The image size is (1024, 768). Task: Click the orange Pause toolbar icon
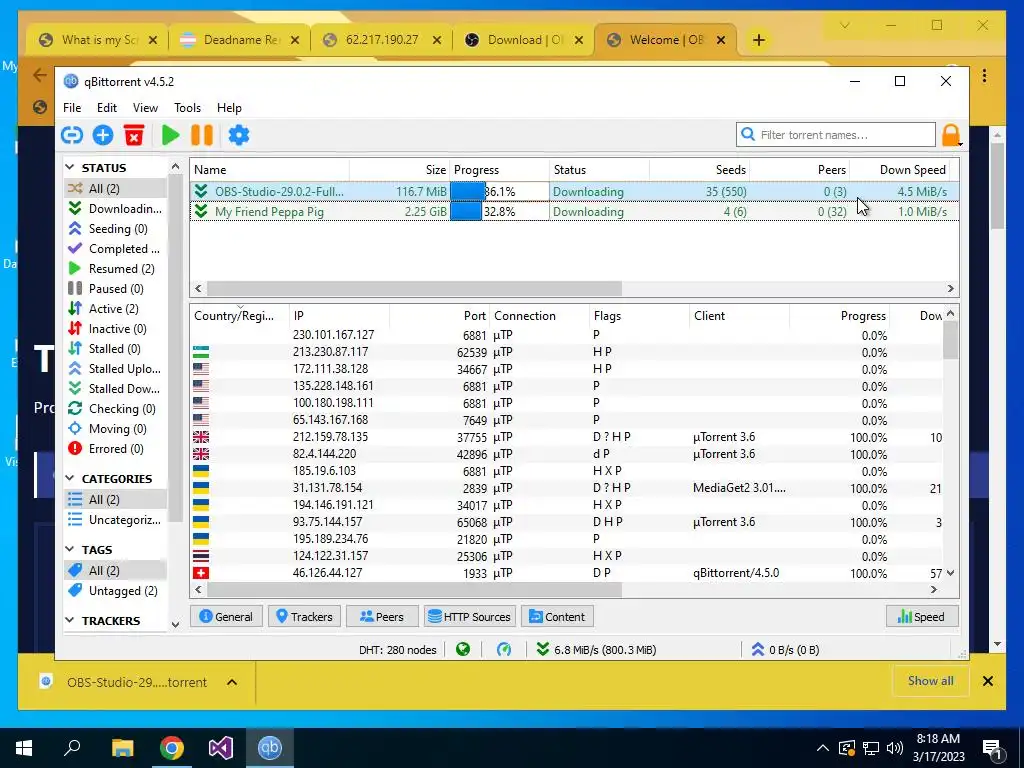202,135
